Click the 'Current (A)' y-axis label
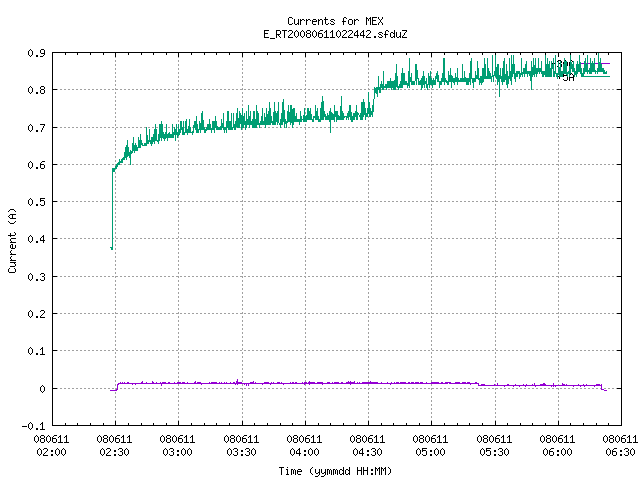The width and height of the screenshot is (640, 480). tap(12, 240)
